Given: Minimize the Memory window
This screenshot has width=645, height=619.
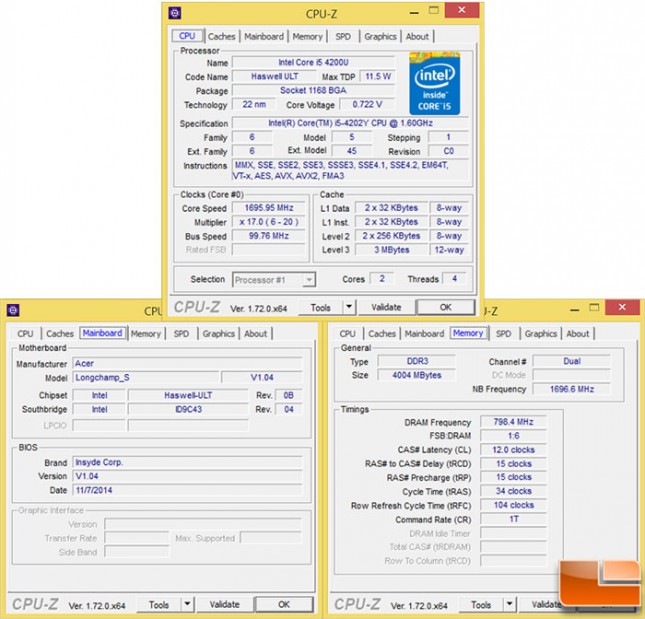Looking at the screenshot, I should coord(575,309).
